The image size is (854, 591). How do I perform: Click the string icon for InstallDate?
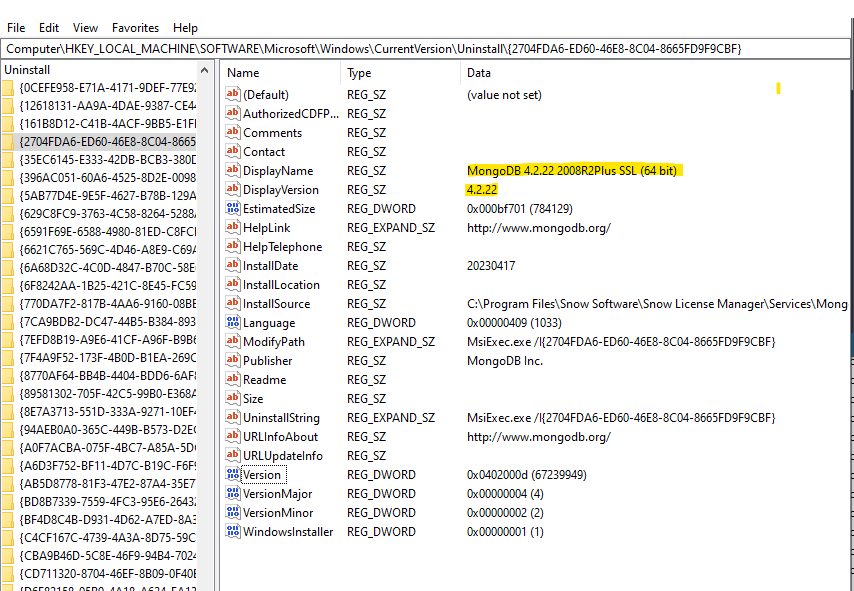pos(233,265)
